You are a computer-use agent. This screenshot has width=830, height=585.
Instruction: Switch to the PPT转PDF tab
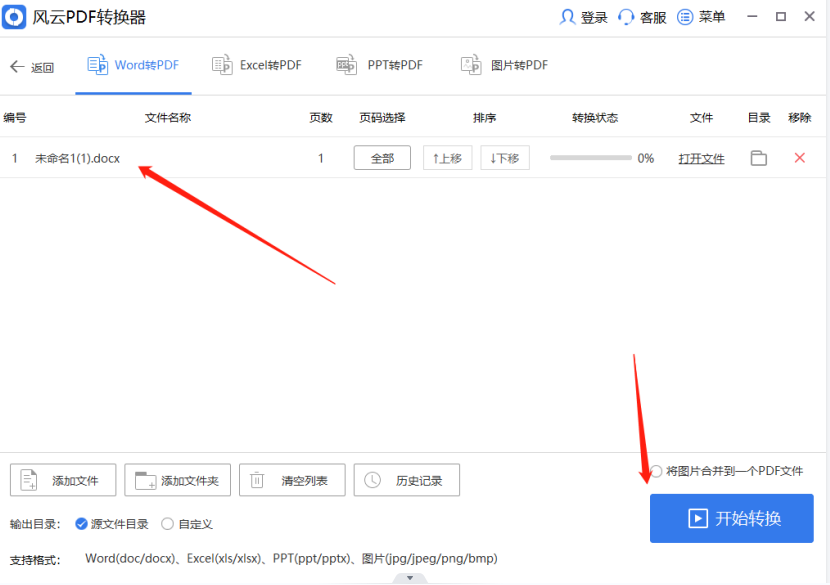pyautogui.click(x=380, y=66)
